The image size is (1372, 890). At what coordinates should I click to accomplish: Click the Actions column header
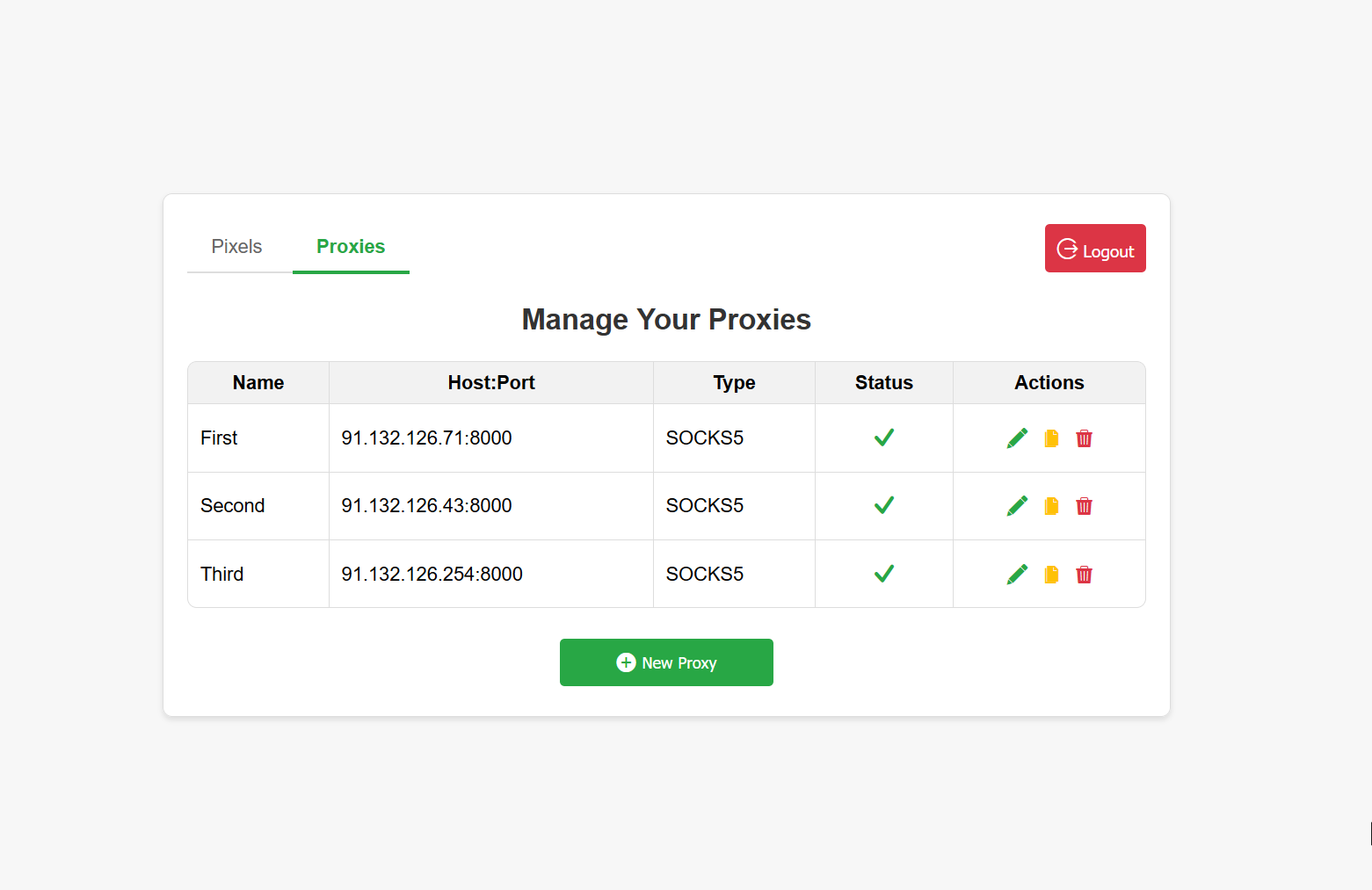(x=1049, y=383)
